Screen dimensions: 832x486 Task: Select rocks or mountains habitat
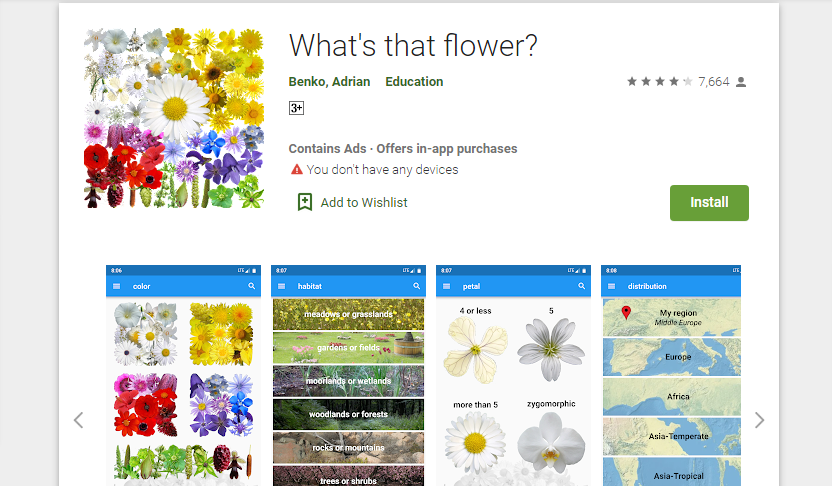click(x=349, y=448)
